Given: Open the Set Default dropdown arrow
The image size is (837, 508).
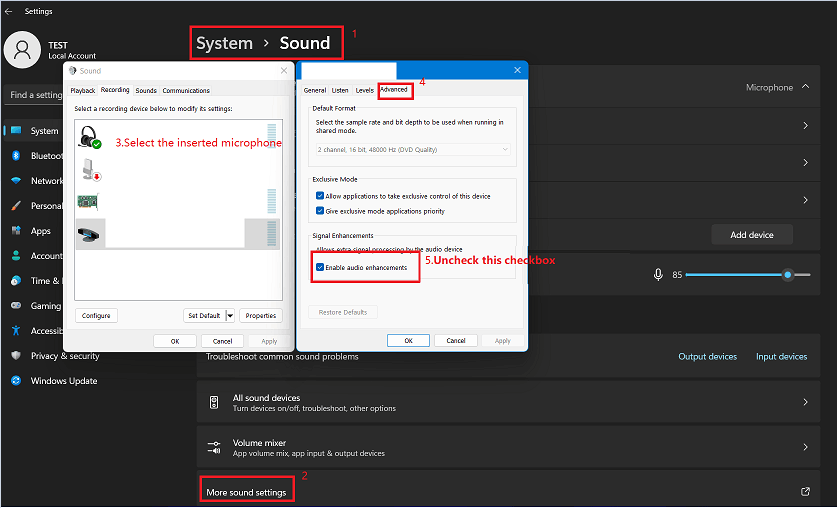Looking at the screenshot, I should [230, 315].
